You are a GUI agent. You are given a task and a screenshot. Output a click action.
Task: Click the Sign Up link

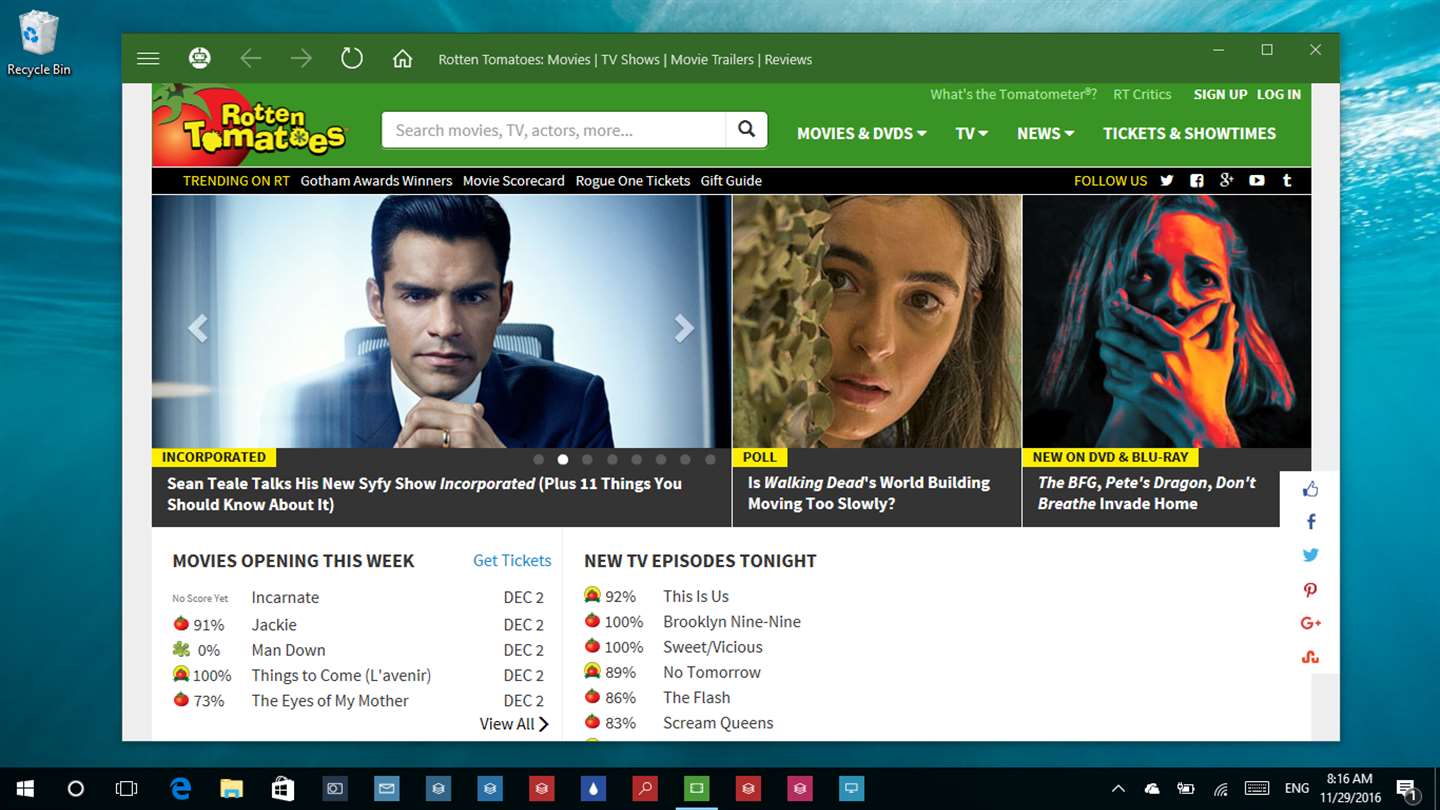pyautogui.click(x=1220, y=94)
